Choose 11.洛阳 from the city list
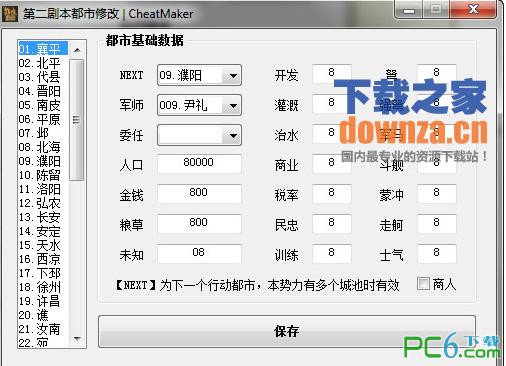506x366 pixels. [x=40, y=189]
